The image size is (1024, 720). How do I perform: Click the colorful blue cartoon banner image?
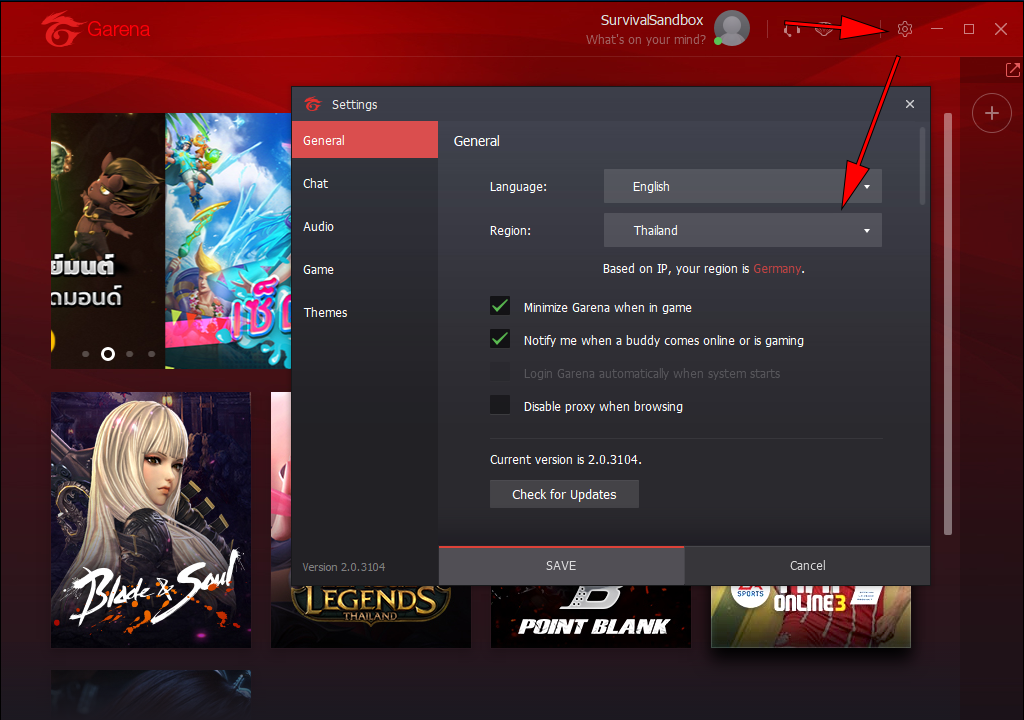(228, 240)
